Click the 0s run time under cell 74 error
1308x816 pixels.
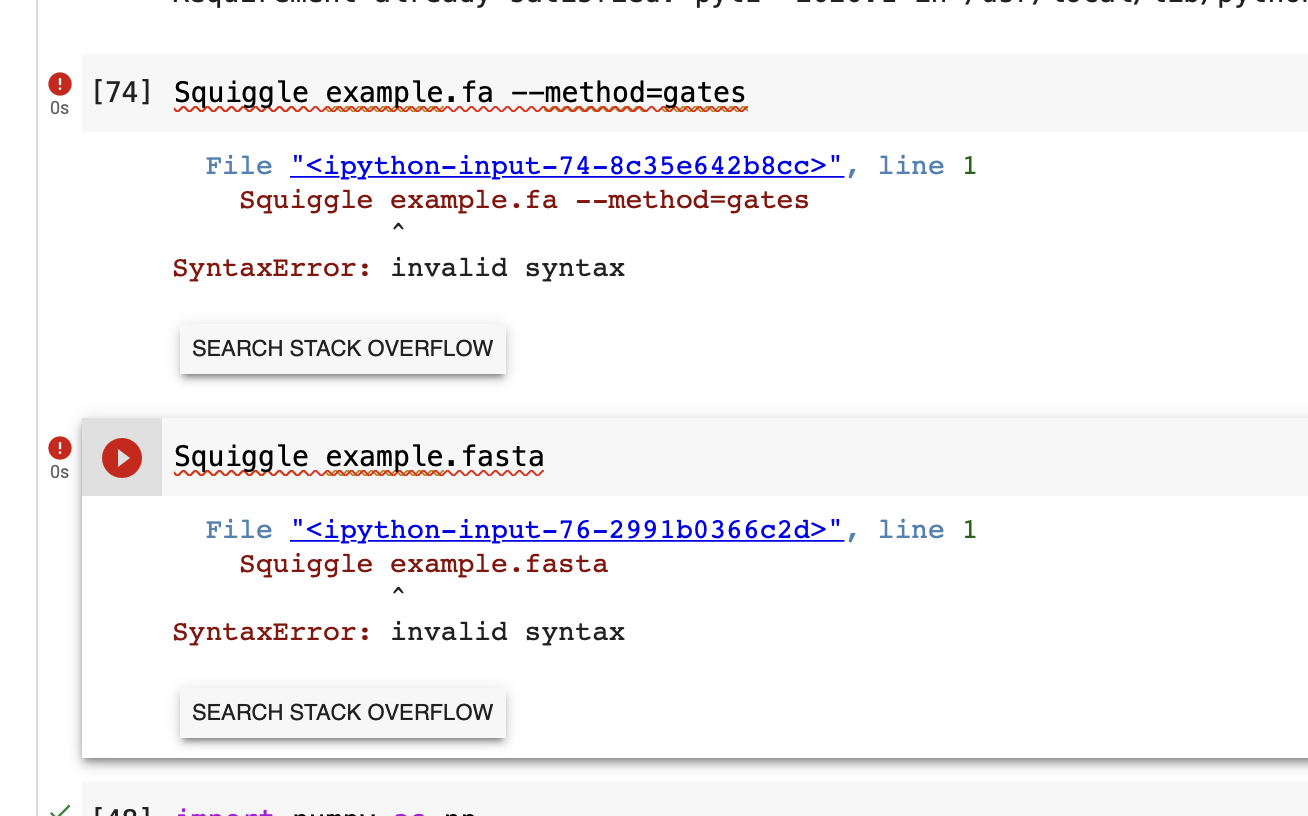(60, 108)
